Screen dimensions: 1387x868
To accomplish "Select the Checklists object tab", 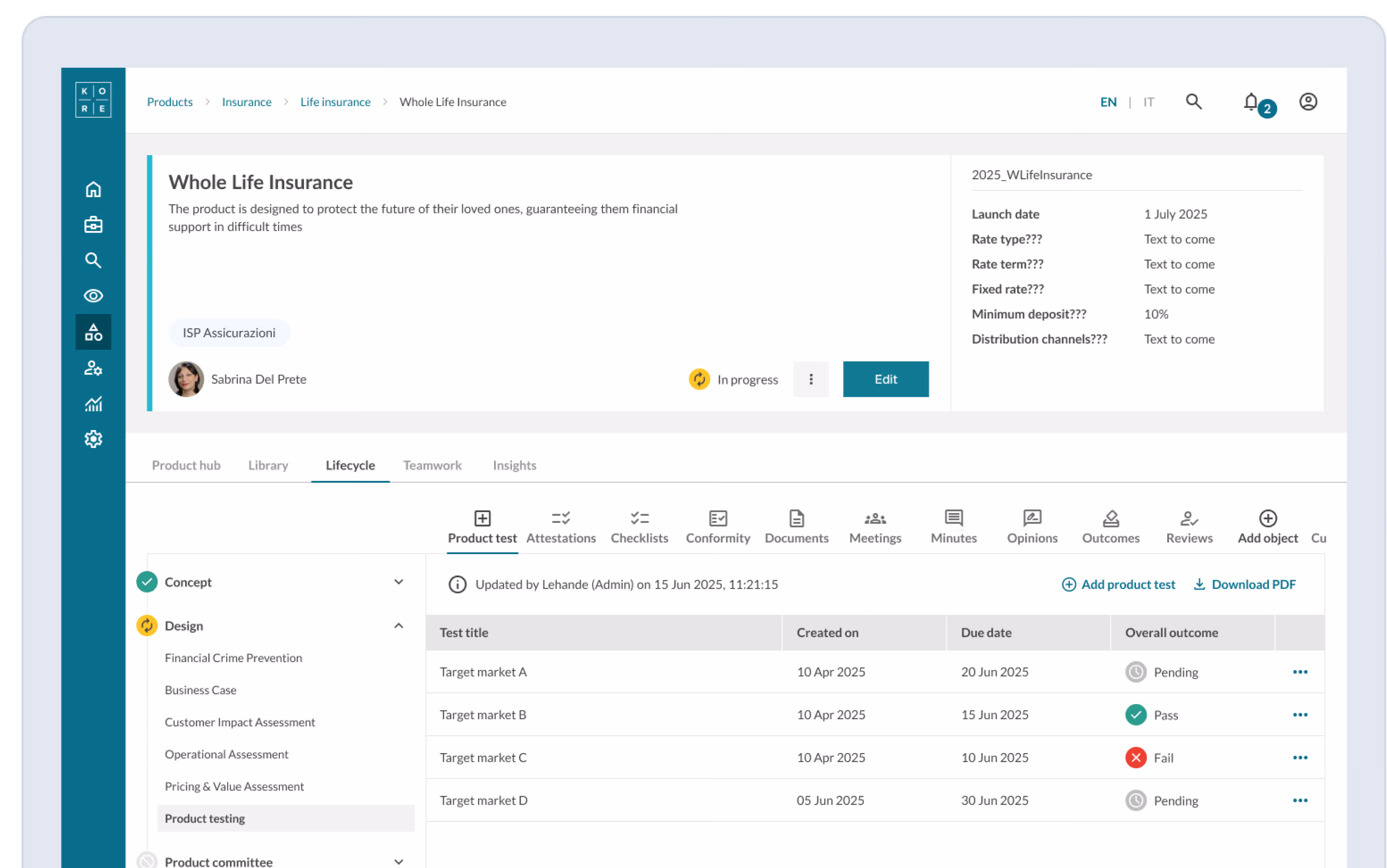I will pos(639,527).
